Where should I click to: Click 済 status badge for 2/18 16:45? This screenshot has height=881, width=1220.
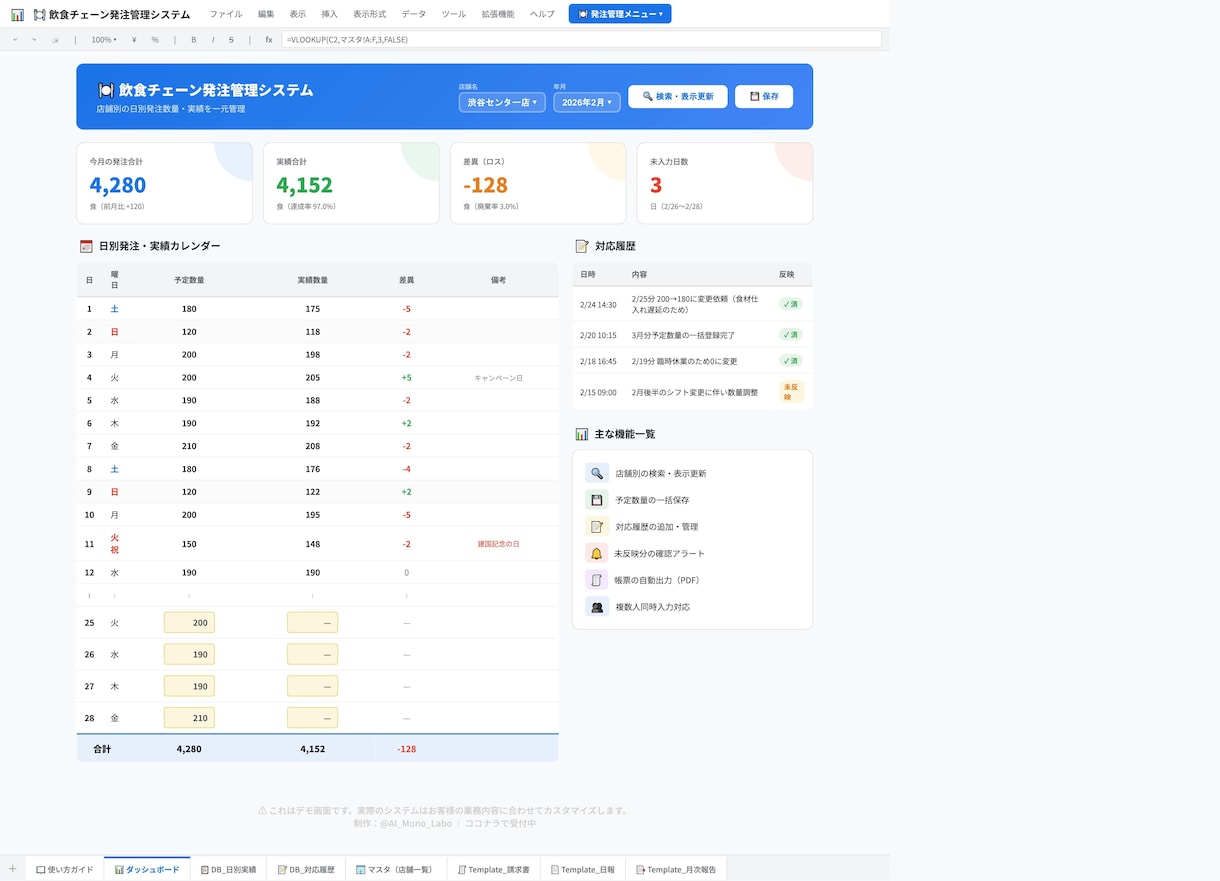tap(791, 361)
